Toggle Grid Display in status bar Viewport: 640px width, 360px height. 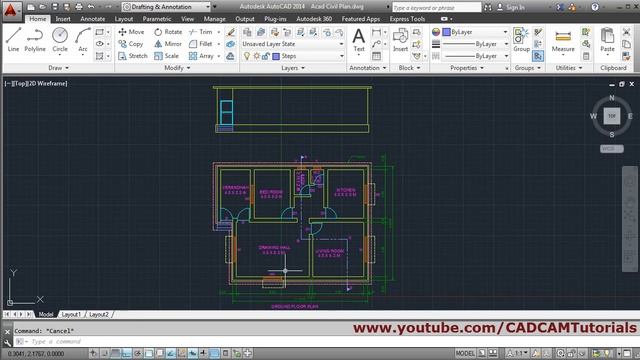[x=116, y=353]
